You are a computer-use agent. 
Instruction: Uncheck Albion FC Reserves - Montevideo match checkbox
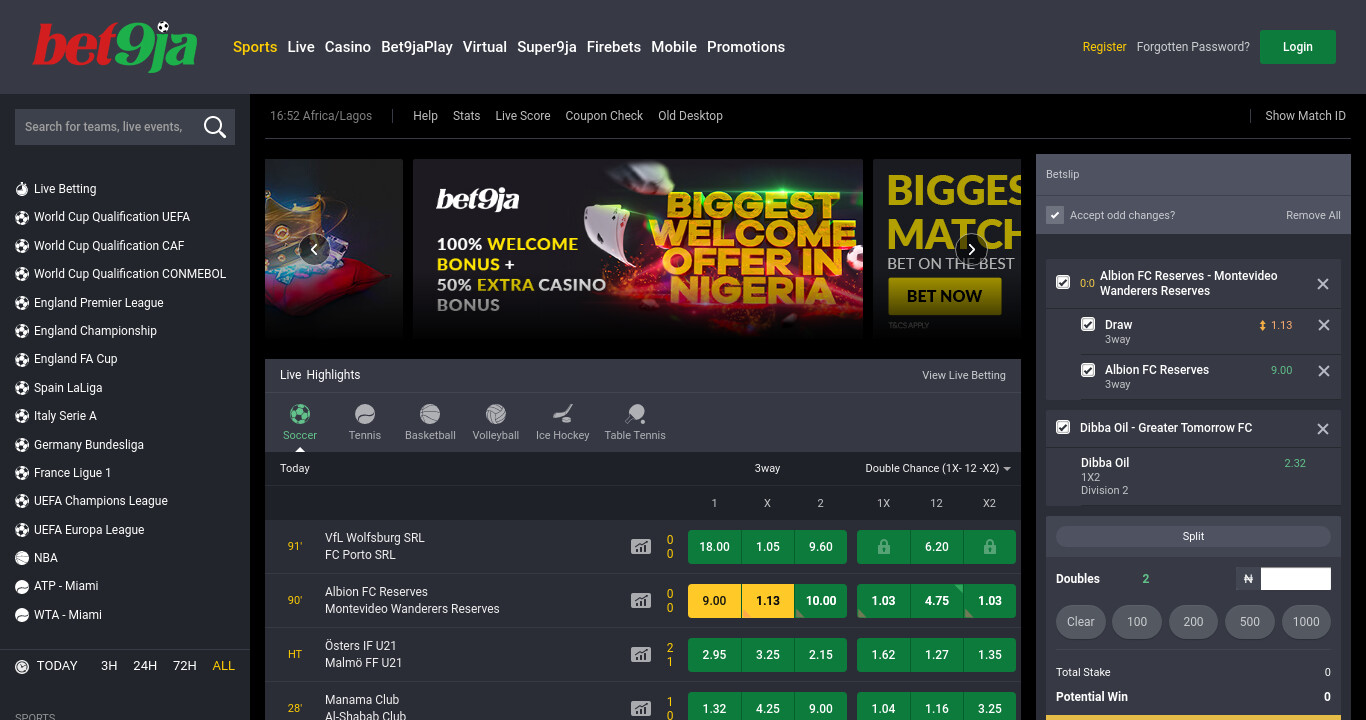tap(1063, 283)
